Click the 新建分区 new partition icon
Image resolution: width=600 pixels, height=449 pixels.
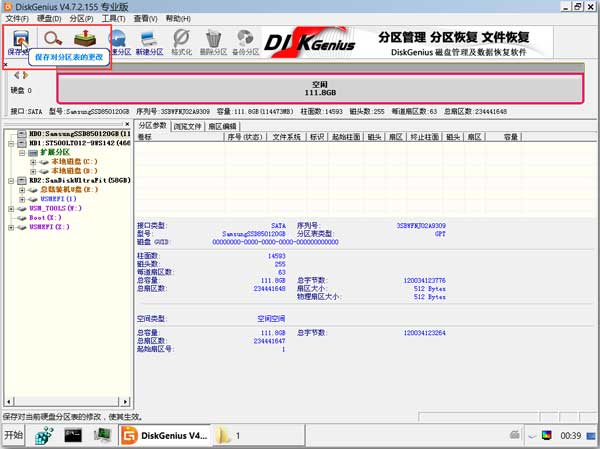[150, 42]
